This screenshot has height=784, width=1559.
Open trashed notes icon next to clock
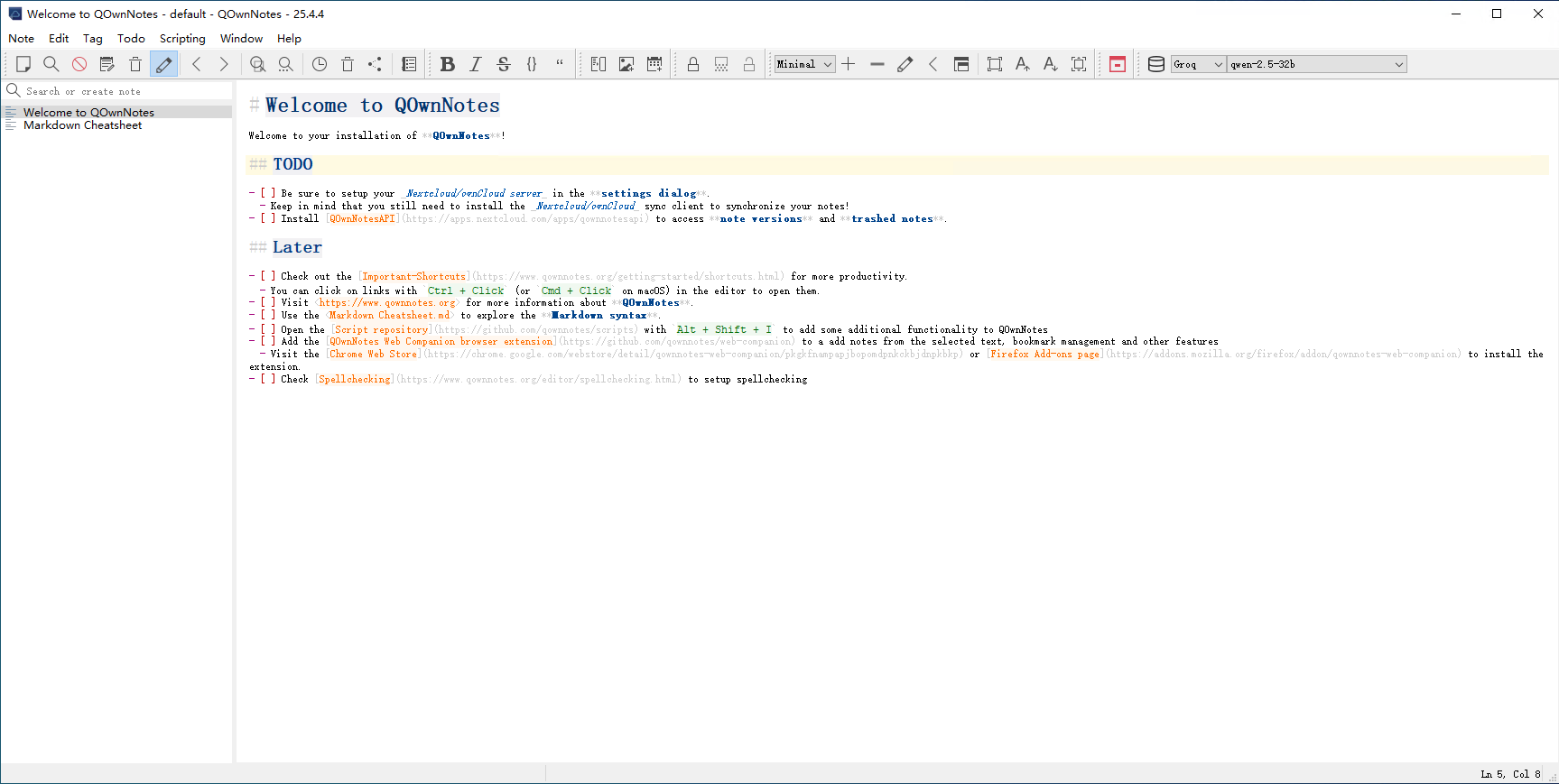[x=348, y=64]
